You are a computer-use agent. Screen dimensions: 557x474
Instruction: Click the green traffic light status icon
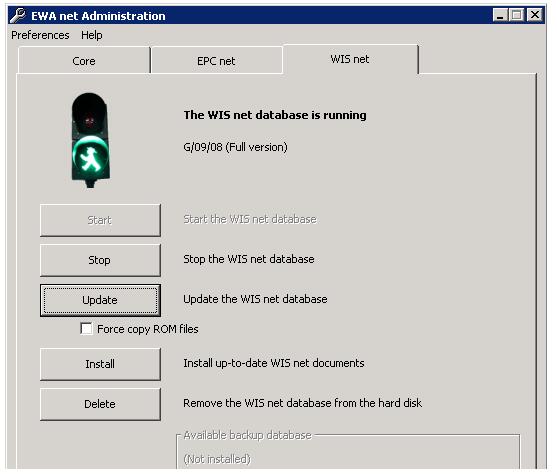pos(91,140)
